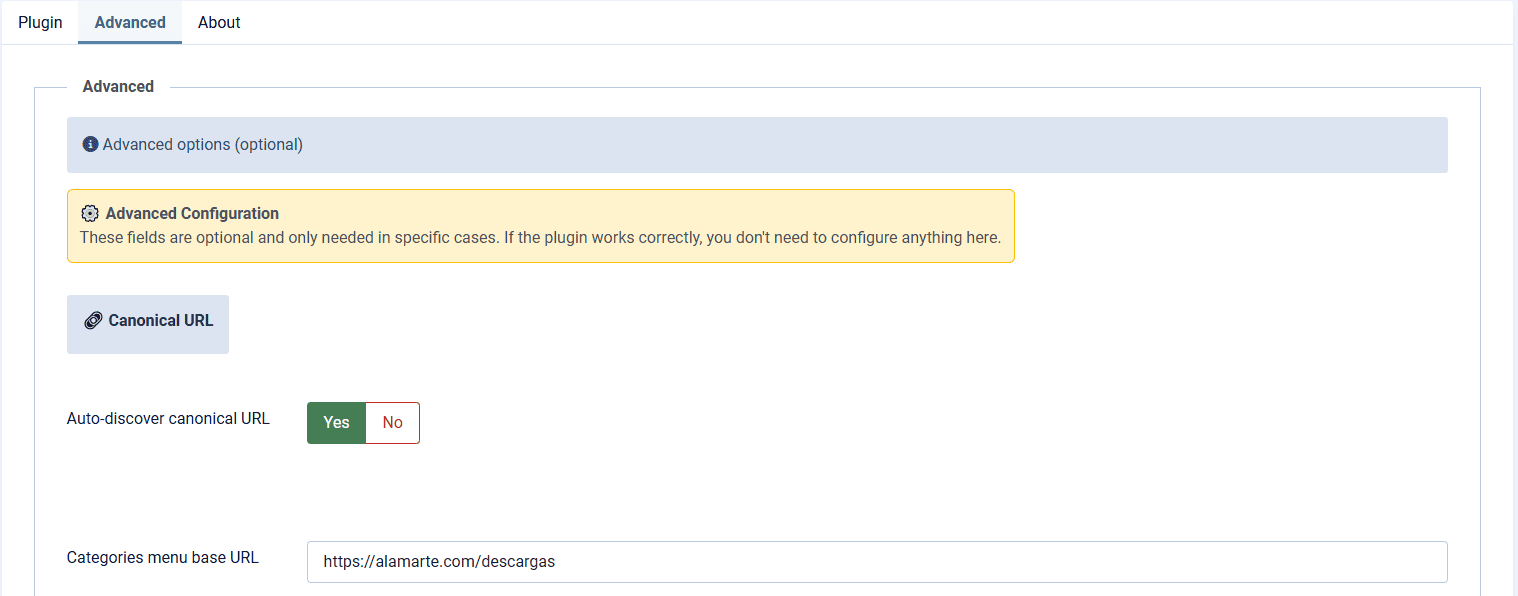Click the info icon beside Advanced options

pyautogui.click(x=90, y=144)
